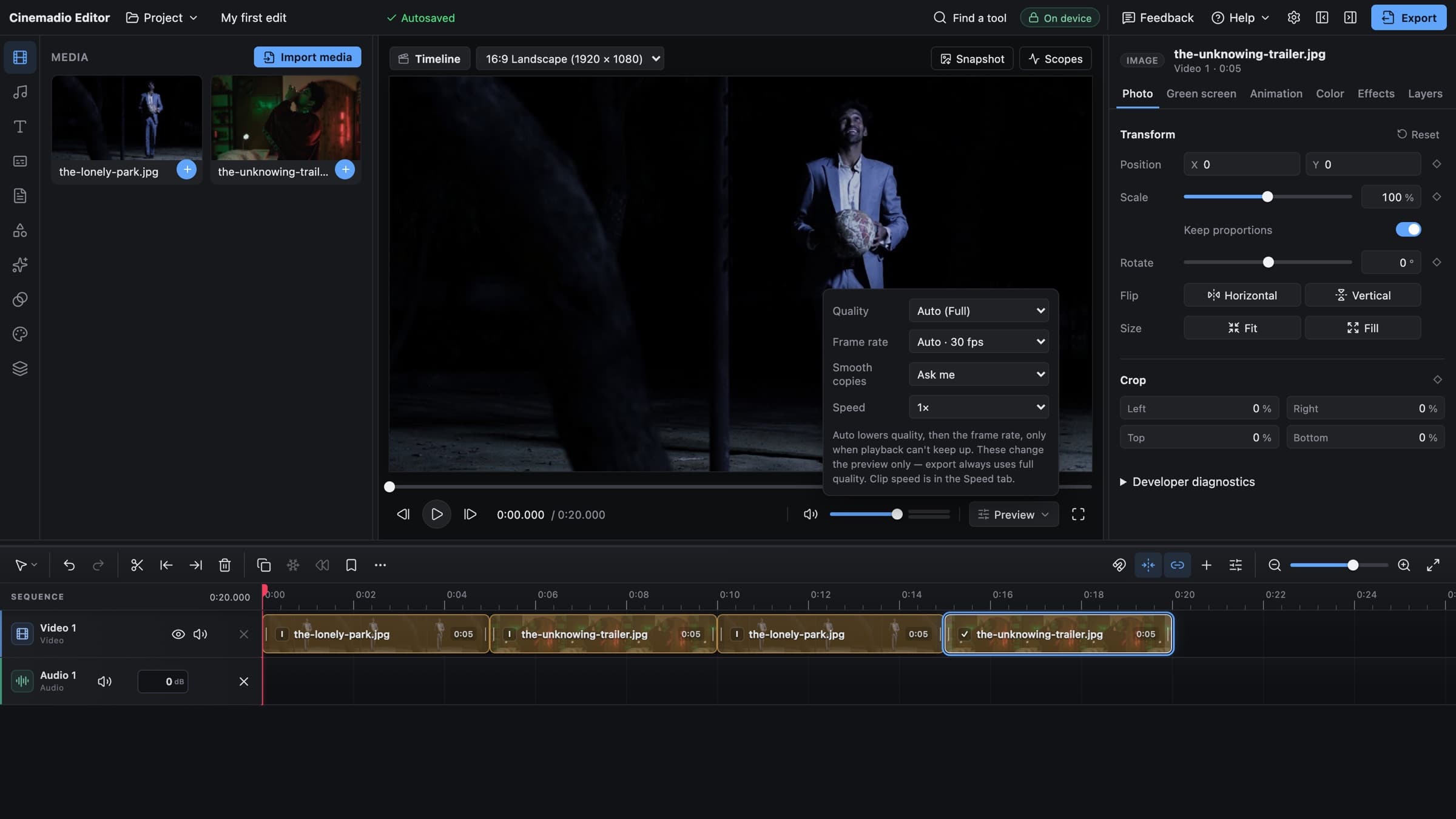Mute the Audio 1 track

click(105, 682)
